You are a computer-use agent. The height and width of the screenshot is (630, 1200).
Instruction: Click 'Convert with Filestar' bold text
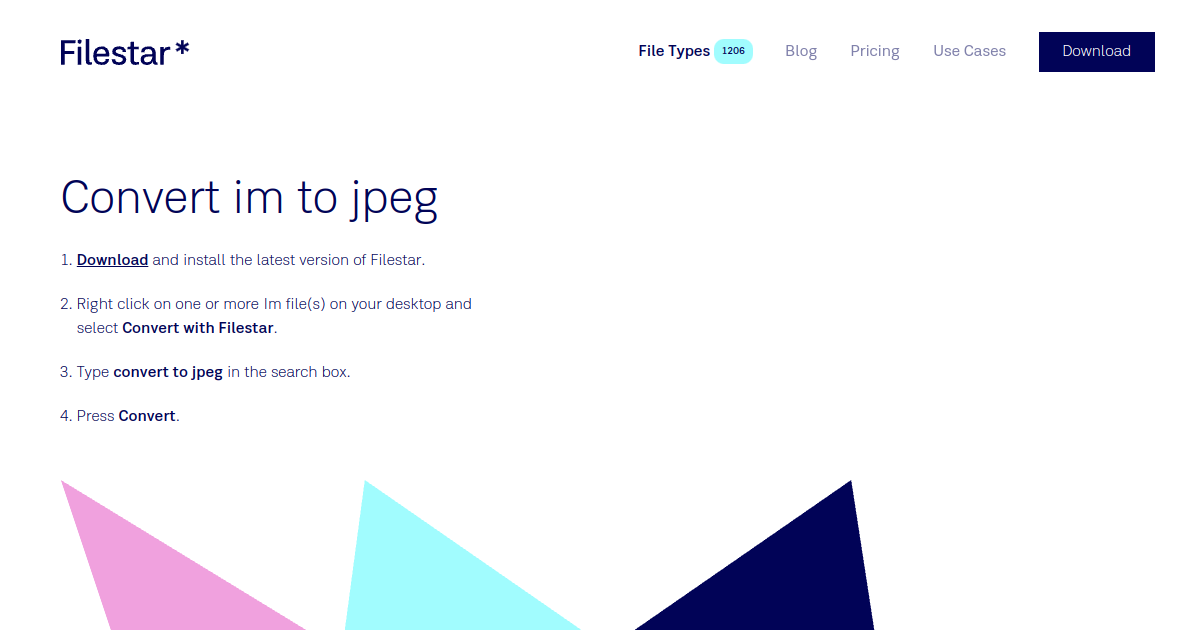[198, 328]
